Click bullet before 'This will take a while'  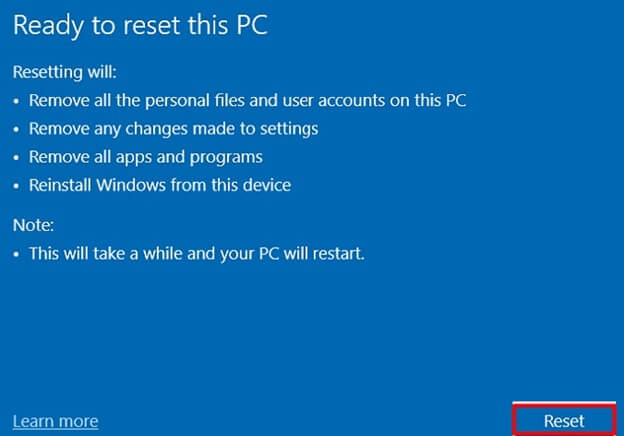[x=16, y=254]
